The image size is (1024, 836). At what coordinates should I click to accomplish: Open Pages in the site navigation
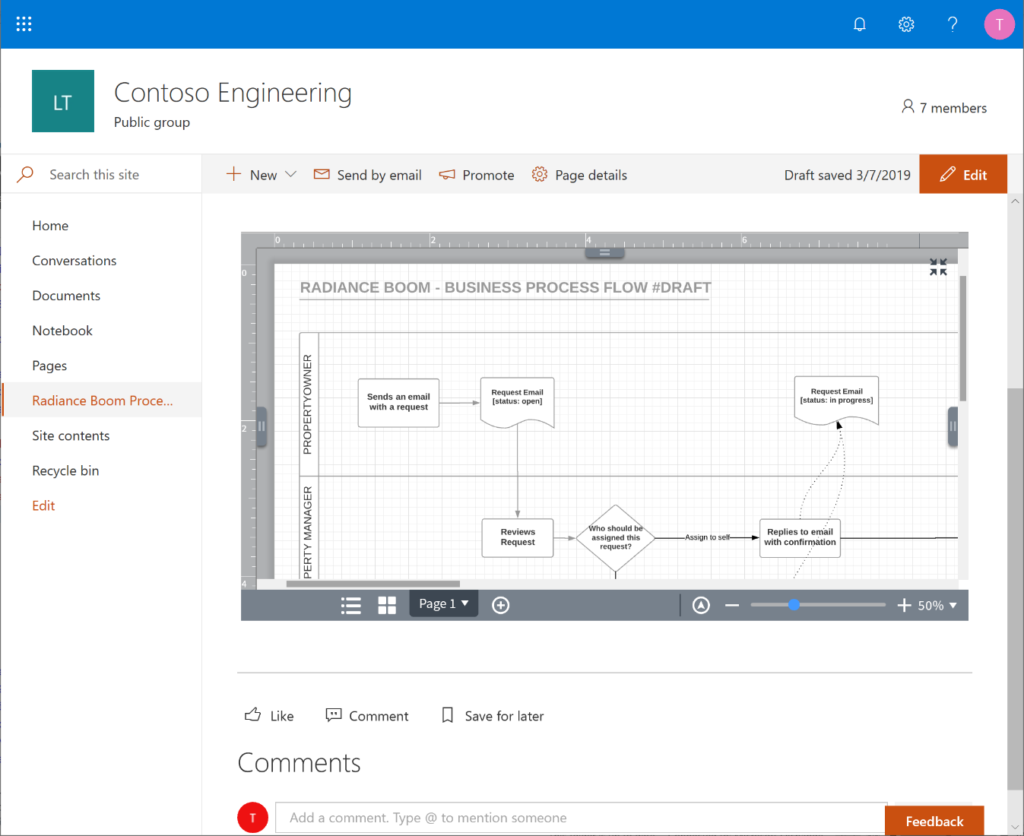point(50,366)
